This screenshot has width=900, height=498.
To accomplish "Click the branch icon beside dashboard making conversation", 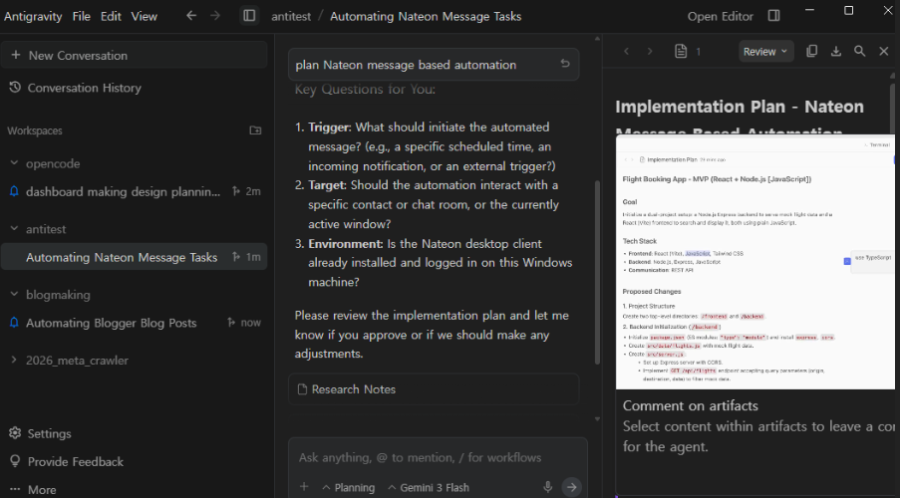I will [236, 191].
